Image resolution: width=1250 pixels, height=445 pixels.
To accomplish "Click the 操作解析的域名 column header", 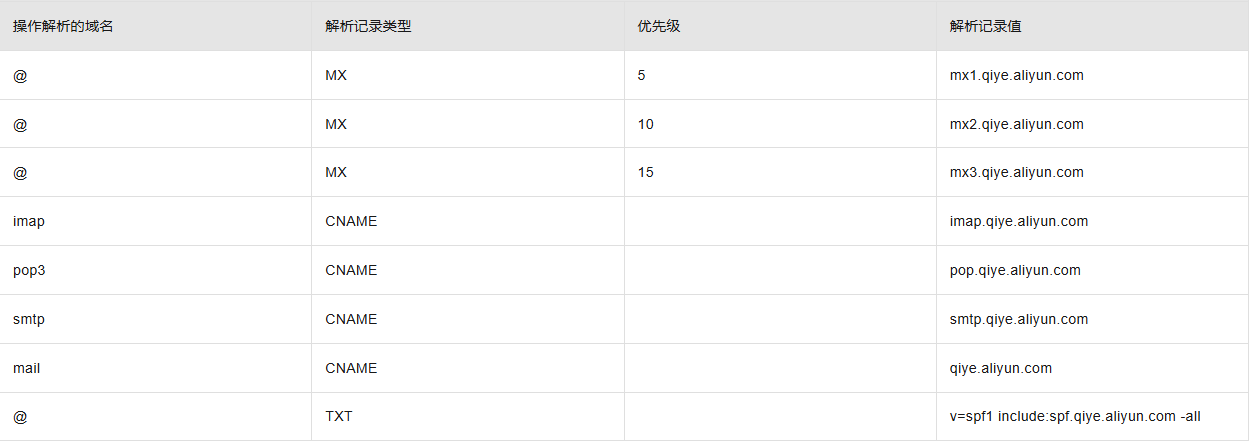I will coord(63,26).
